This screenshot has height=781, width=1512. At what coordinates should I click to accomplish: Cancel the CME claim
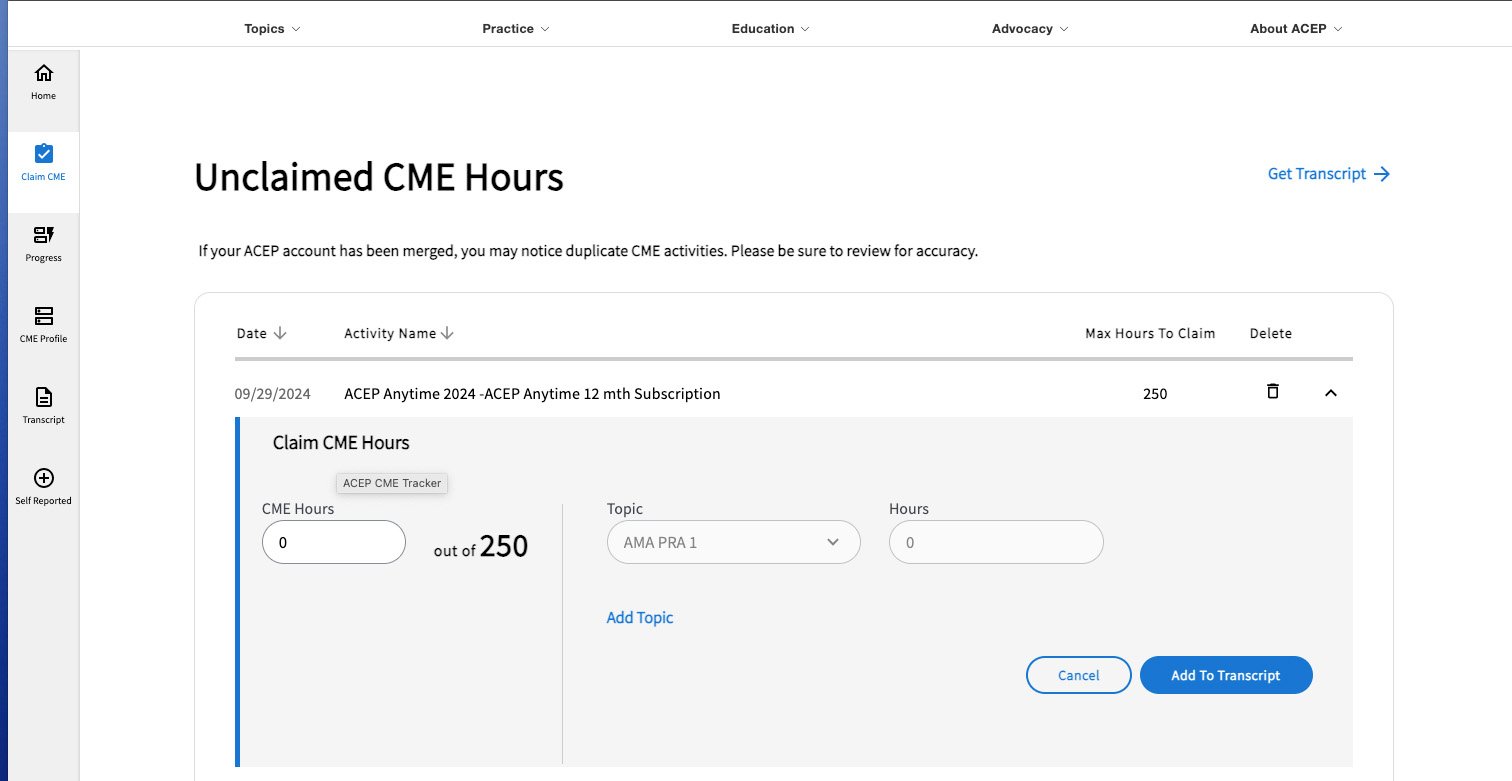point(1079,675)
